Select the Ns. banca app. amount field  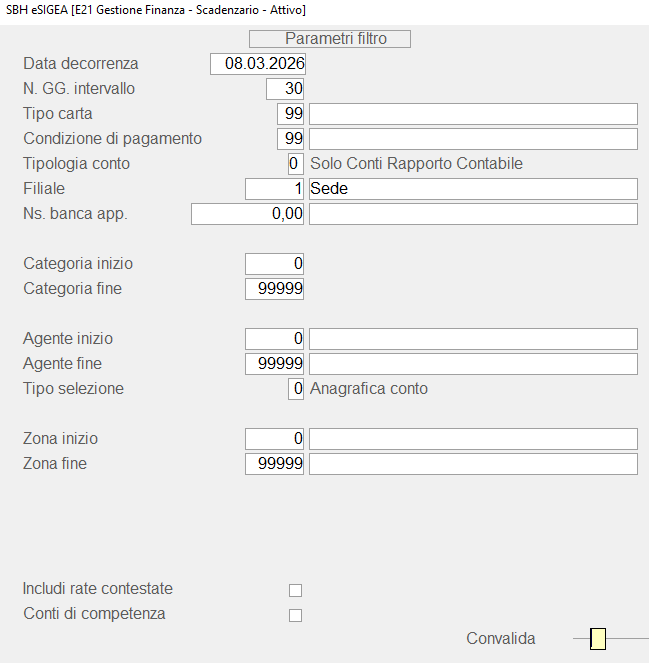coord(248,214)
